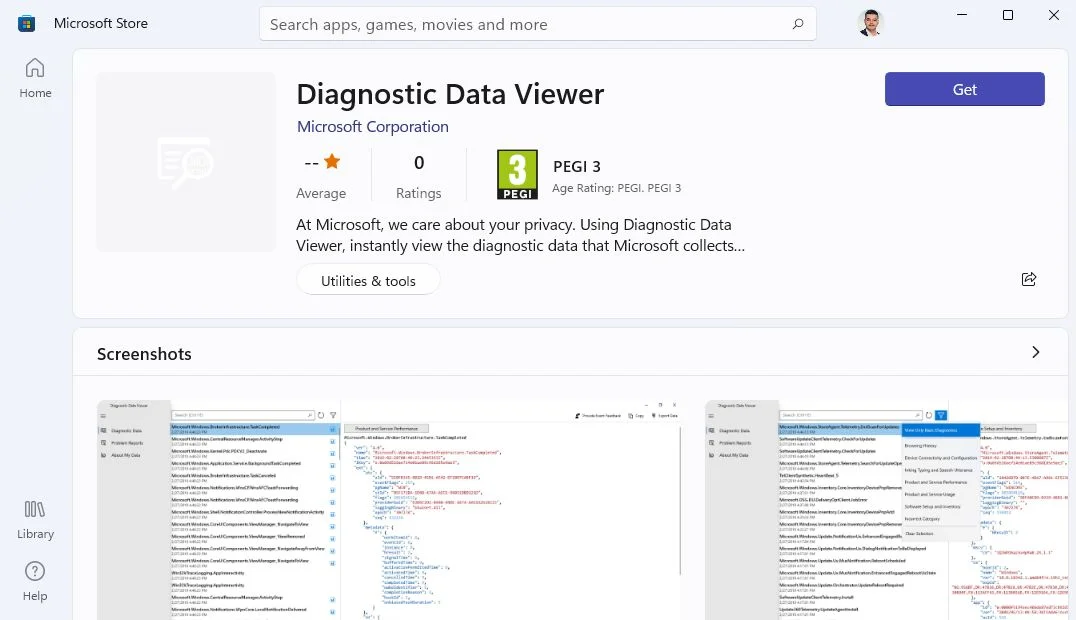The image size is (1076, 620).
Task: Click the Get button
Action: click(x=964, y=89)
